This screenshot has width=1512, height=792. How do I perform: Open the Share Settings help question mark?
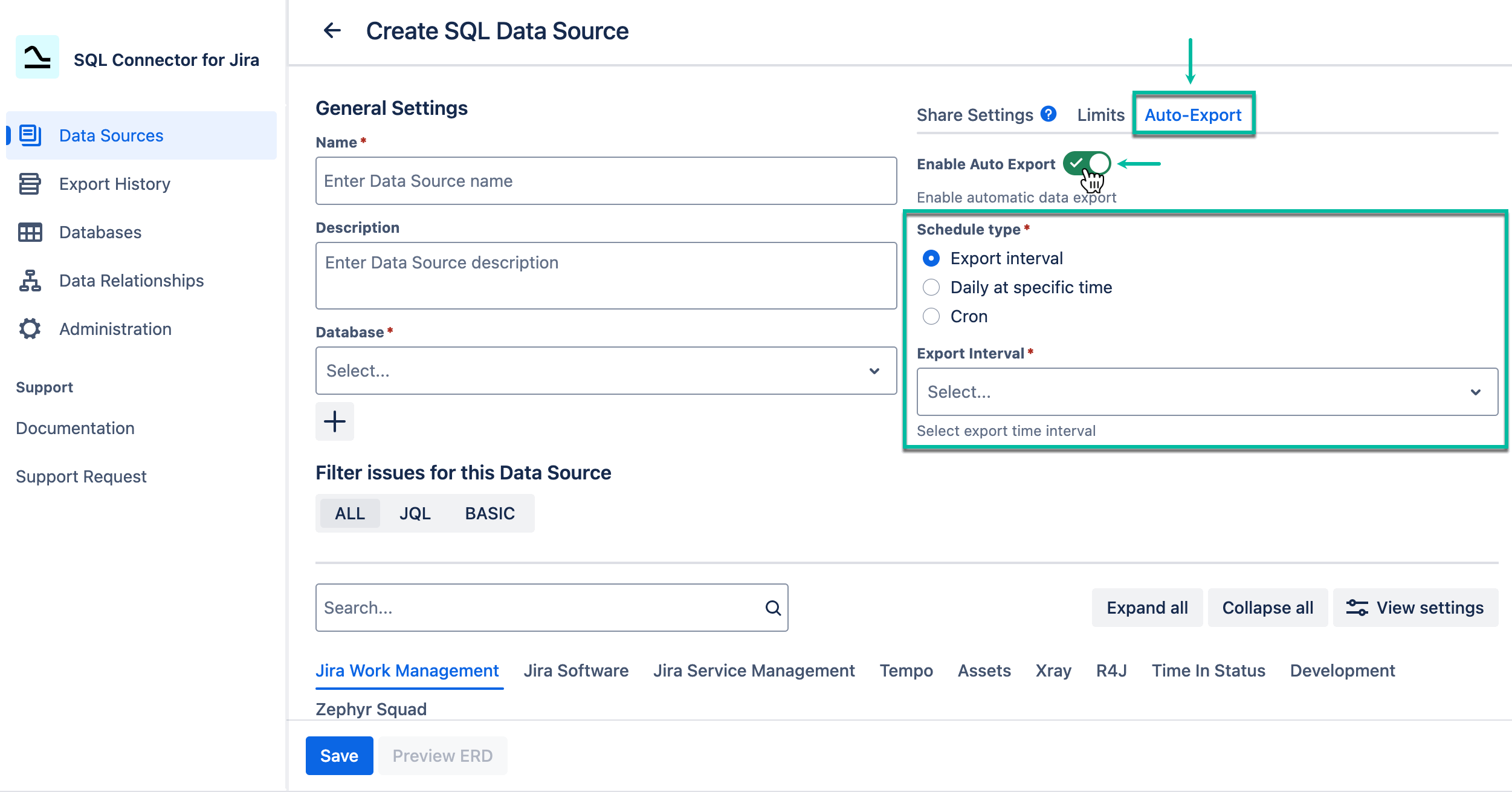tap(1050, 114)
